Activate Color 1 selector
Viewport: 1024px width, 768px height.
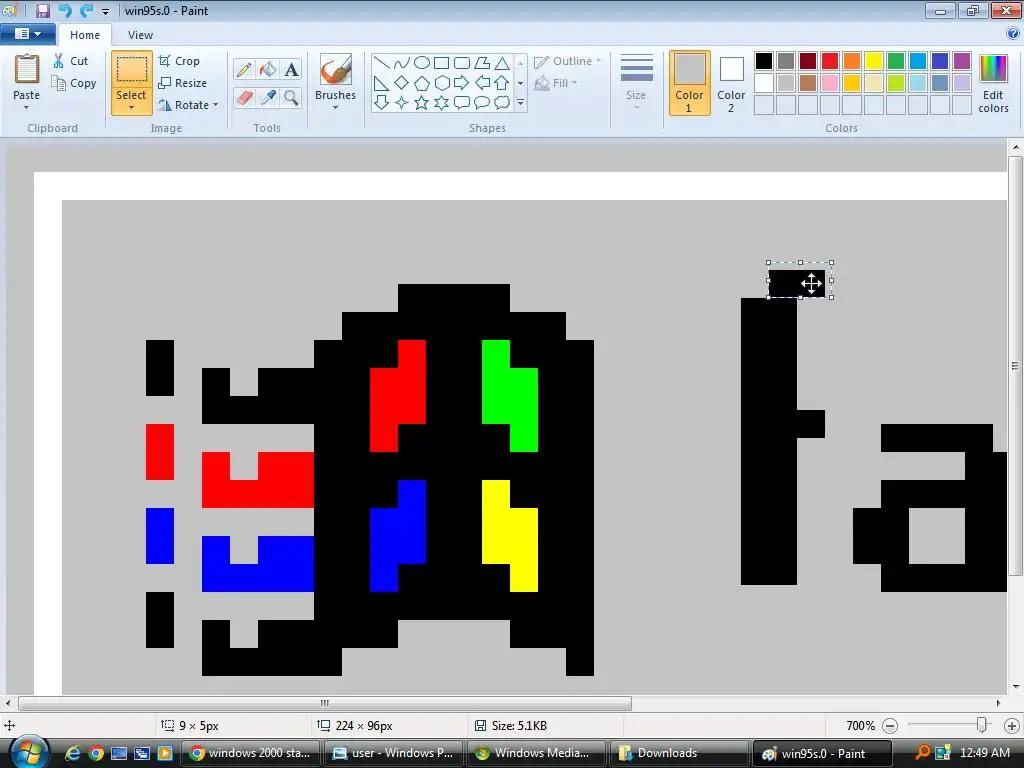pyautogui.click(x=690, y=83)
